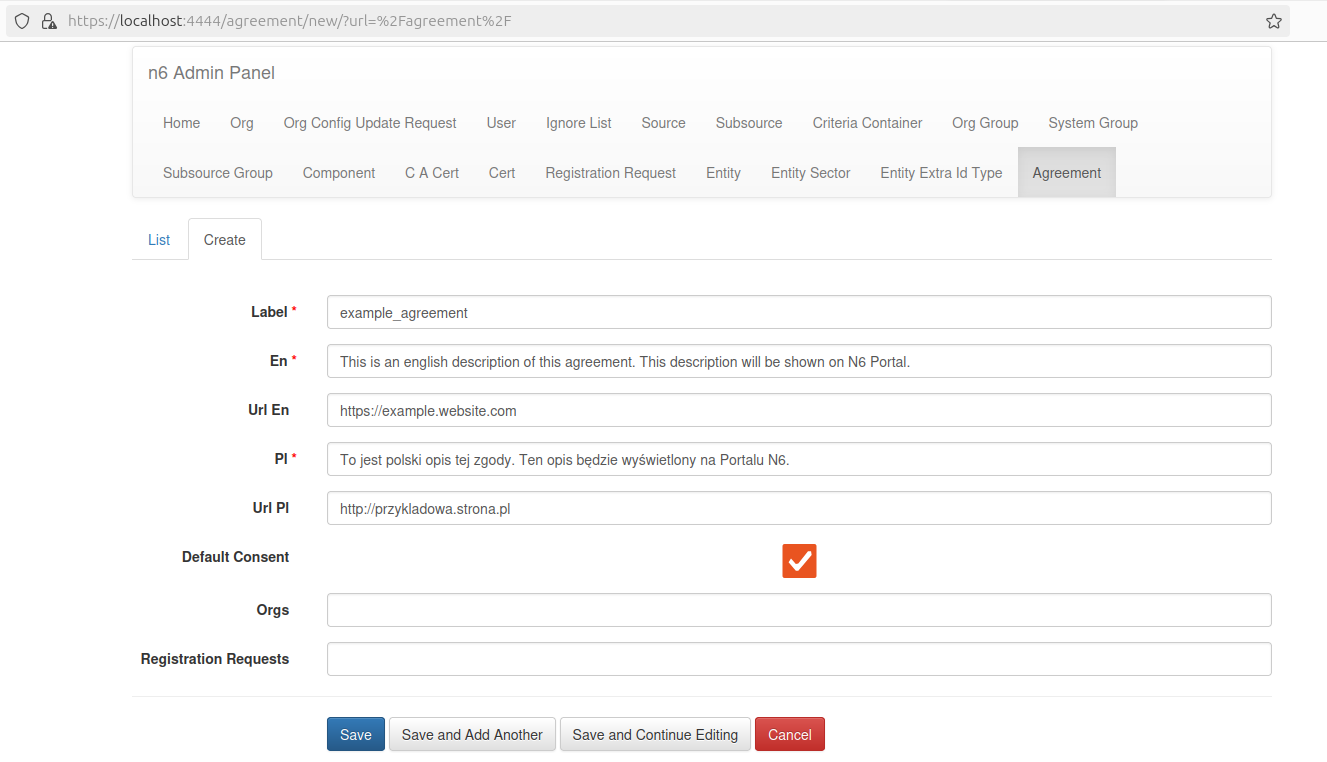Open the Orgs selection field
1327x762 pixels.
point(799,610)
